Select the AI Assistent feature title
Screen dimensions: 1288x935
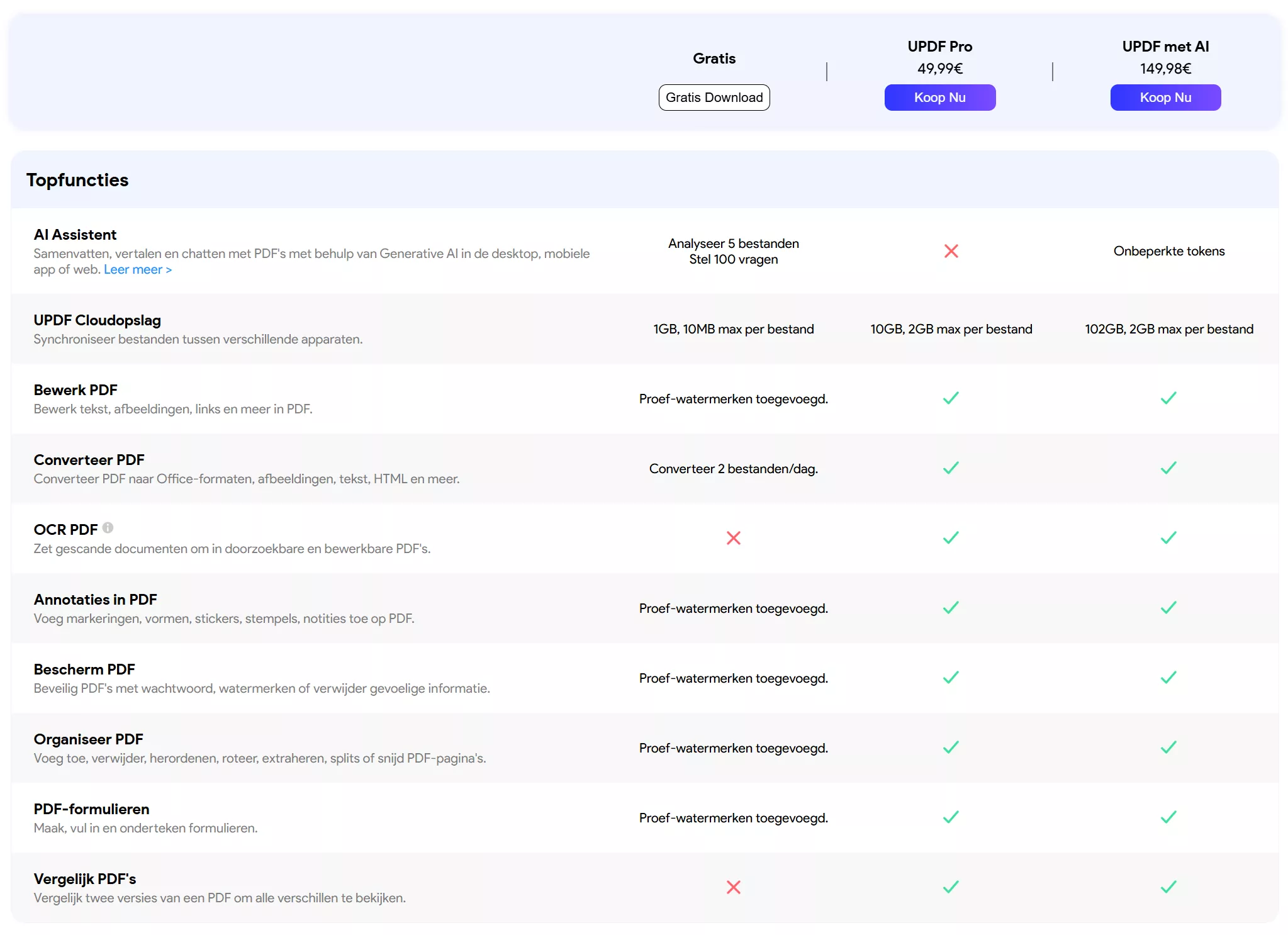click(75, 235)
